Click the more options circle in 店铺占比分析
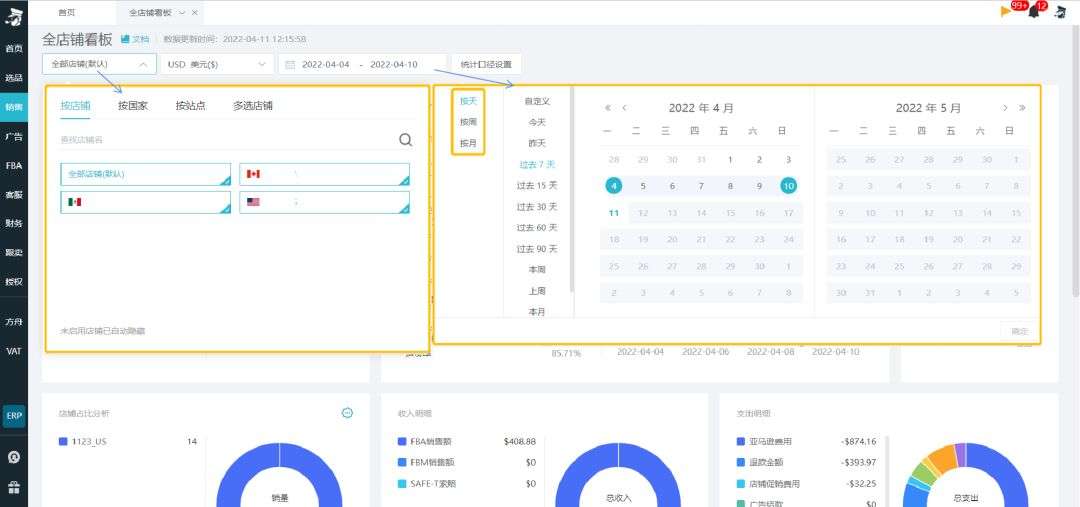The height and width of the screenshot is (507, 1080). (347, 413)
